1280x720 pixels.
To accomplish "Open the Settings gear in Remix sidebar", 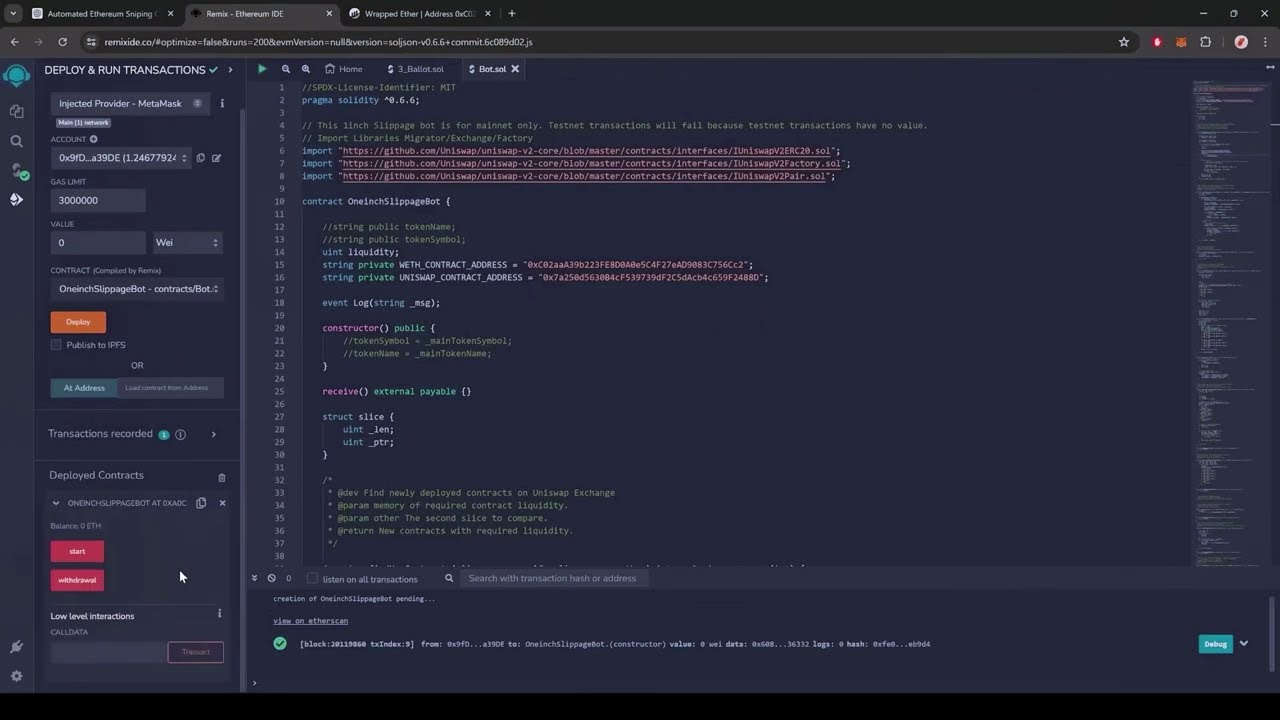I will coord(16,676).
